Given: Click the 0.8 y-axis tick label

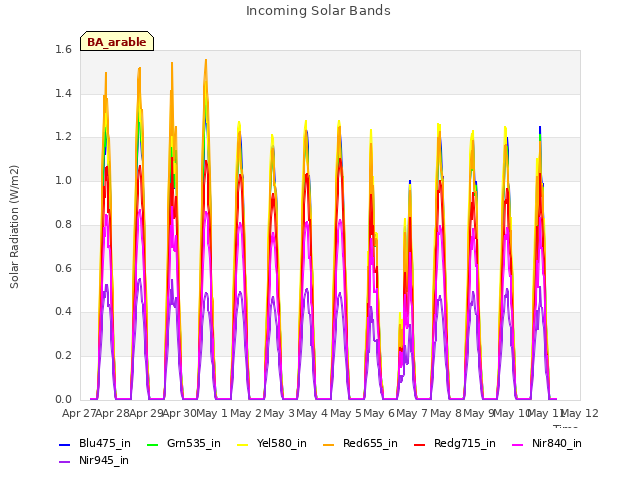Looking at the screenshot, I should click(63, 224).
